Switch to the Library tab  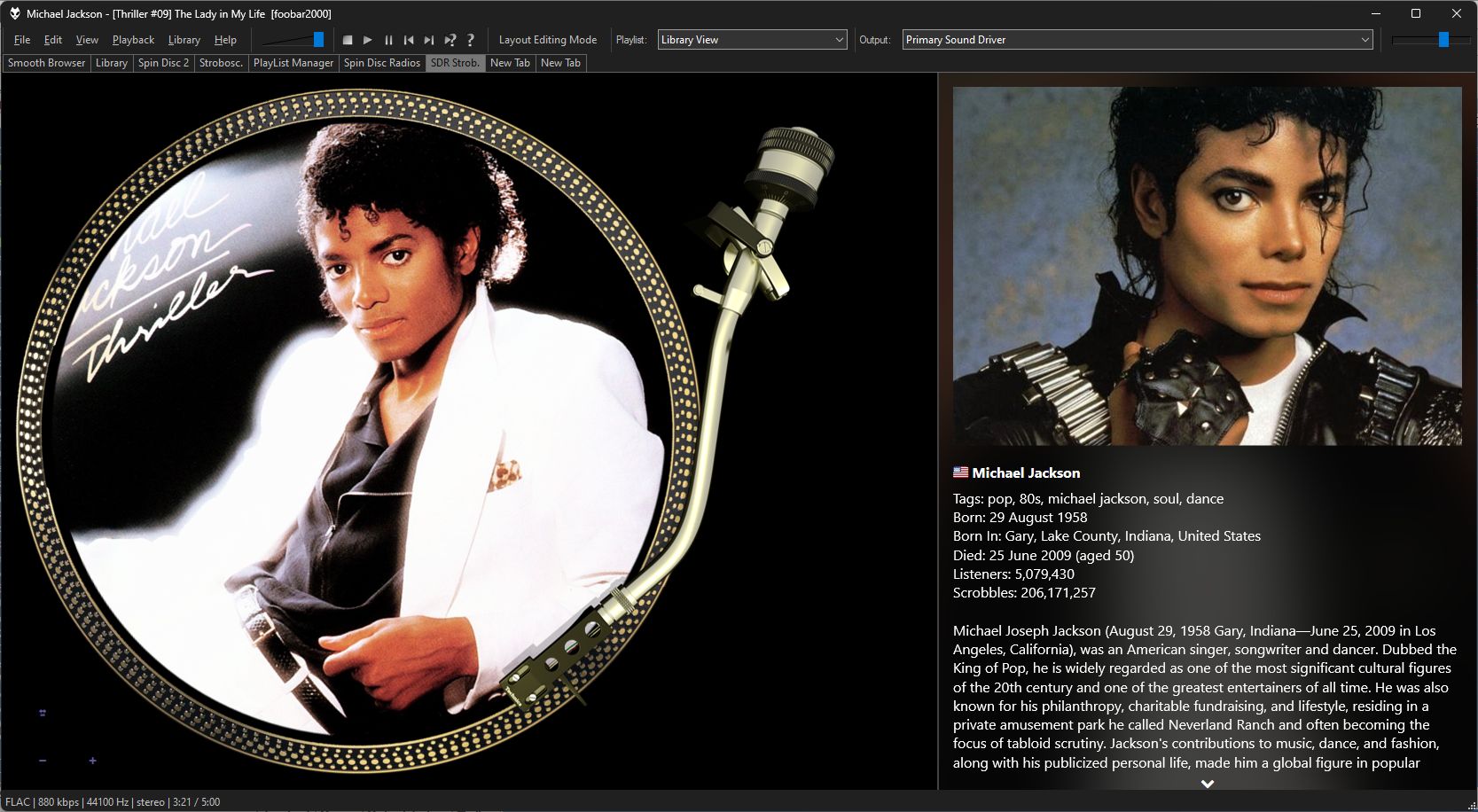coord(112,63)
